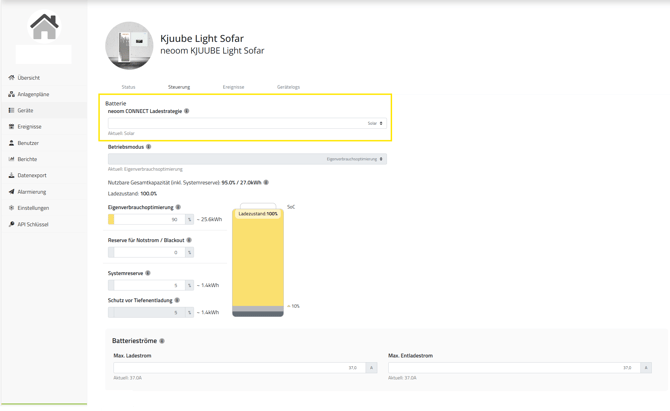This screenshot has height=411, width=670.
Task: Click info icon next to Nutzbare Gesamtkapazität
Action: click(266, 182)
